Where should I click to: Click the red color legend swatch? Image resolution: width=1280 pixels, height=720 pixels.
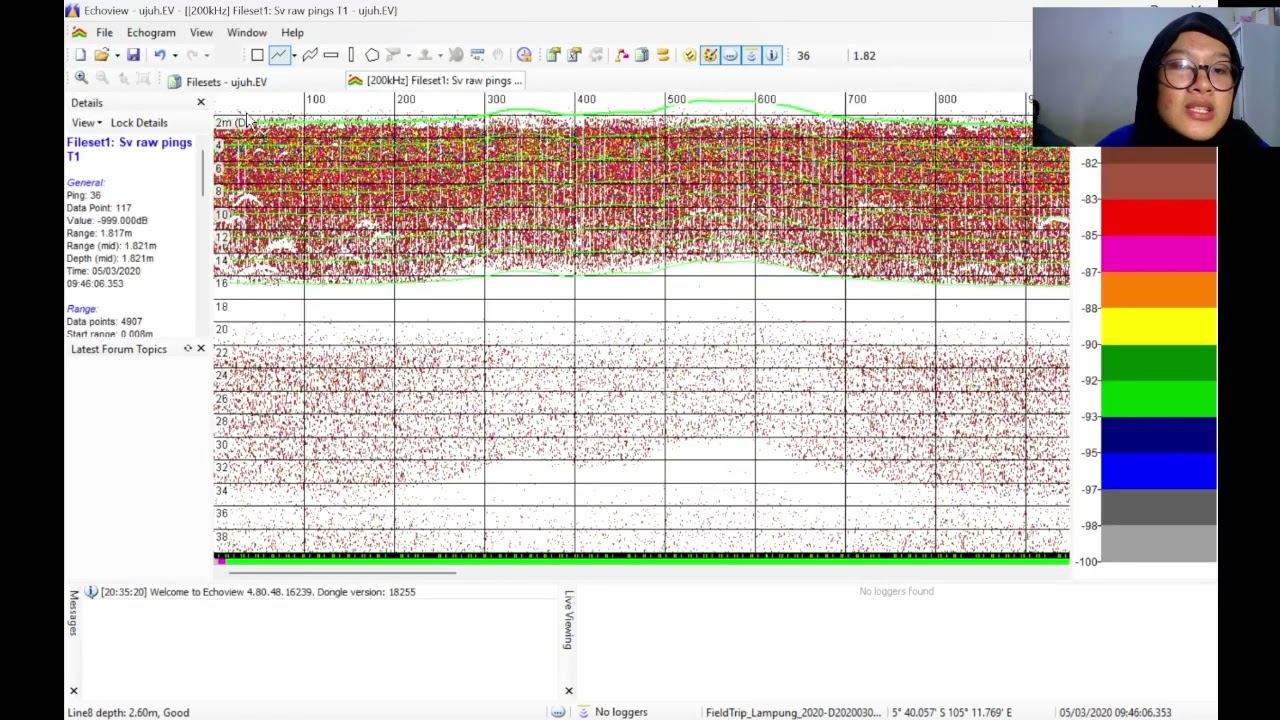pyautogui.click(x=1159, y=217)
